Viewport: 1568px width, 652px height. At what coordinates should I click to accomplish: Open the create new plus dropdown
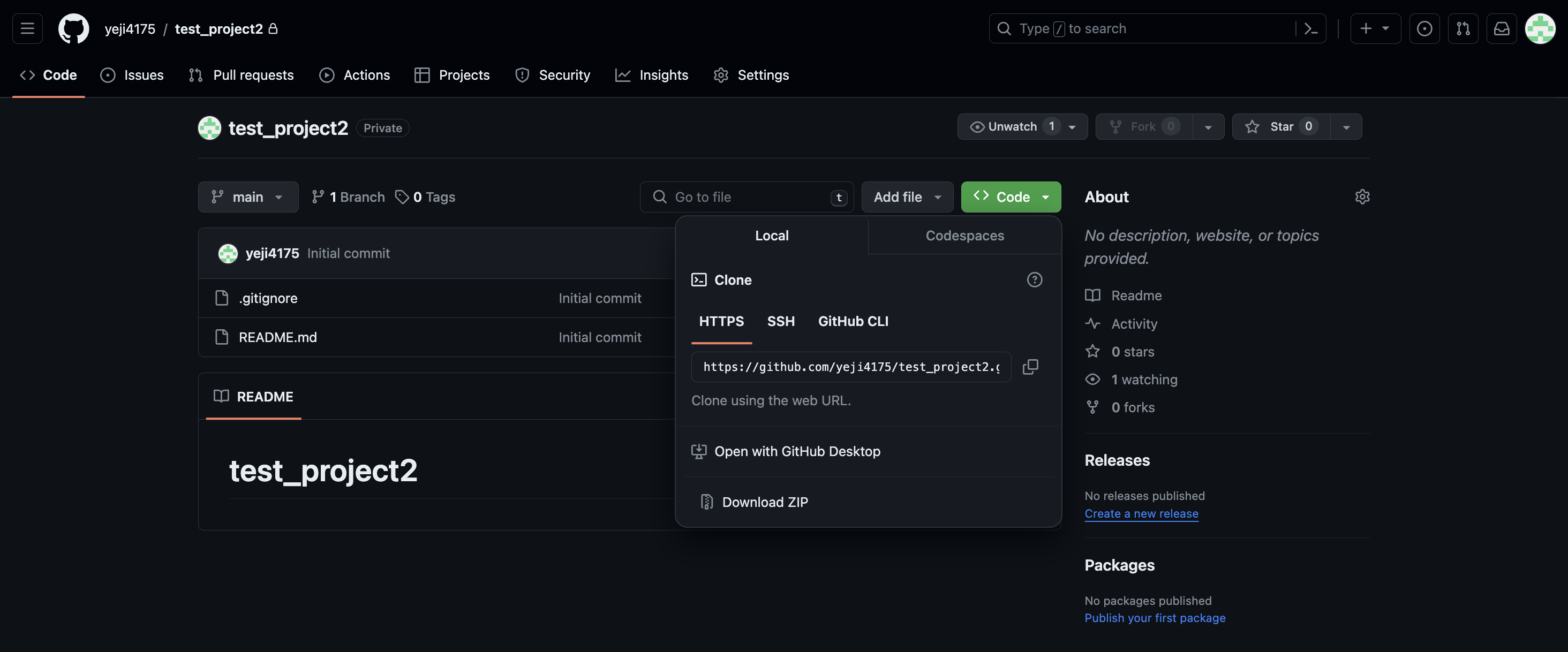pyautogui.click(x=1375, y=28)
